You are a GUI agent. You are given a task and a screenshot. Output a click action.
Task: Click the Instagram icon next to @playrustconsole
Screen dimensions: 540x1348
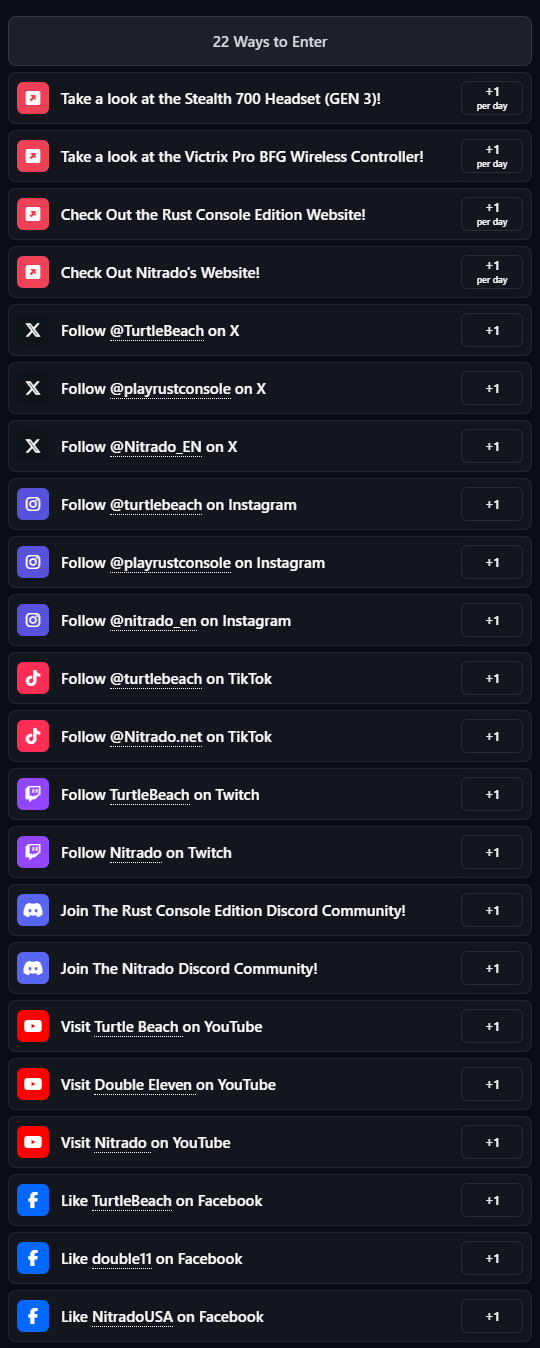[33, 562]
